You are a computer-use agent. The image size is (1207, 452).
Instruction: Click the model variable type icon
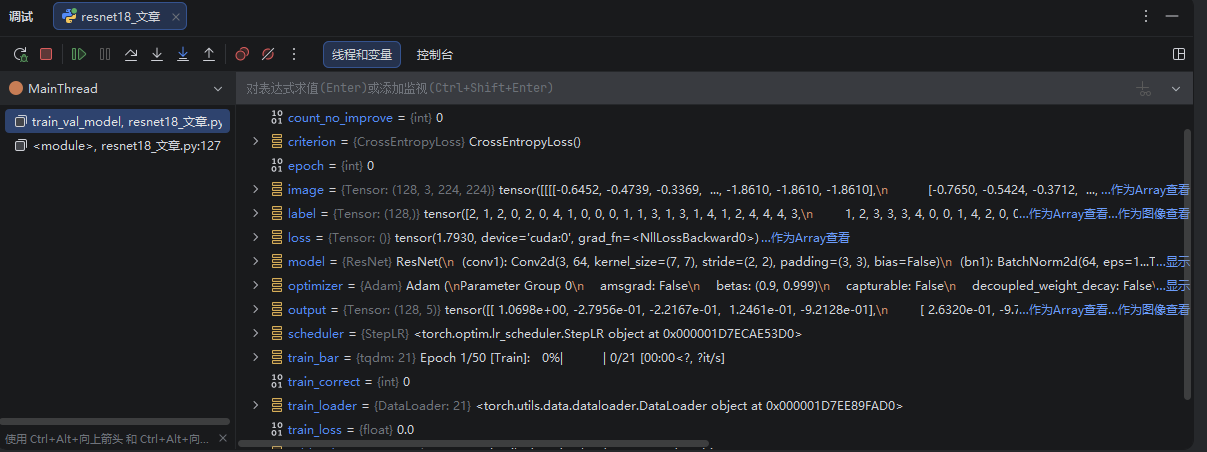pos(277,261)
